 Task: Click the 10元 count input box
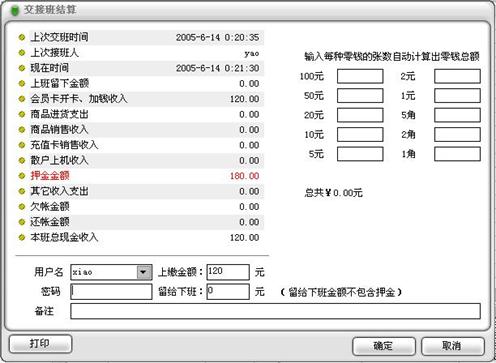click(x=360, y=135)
